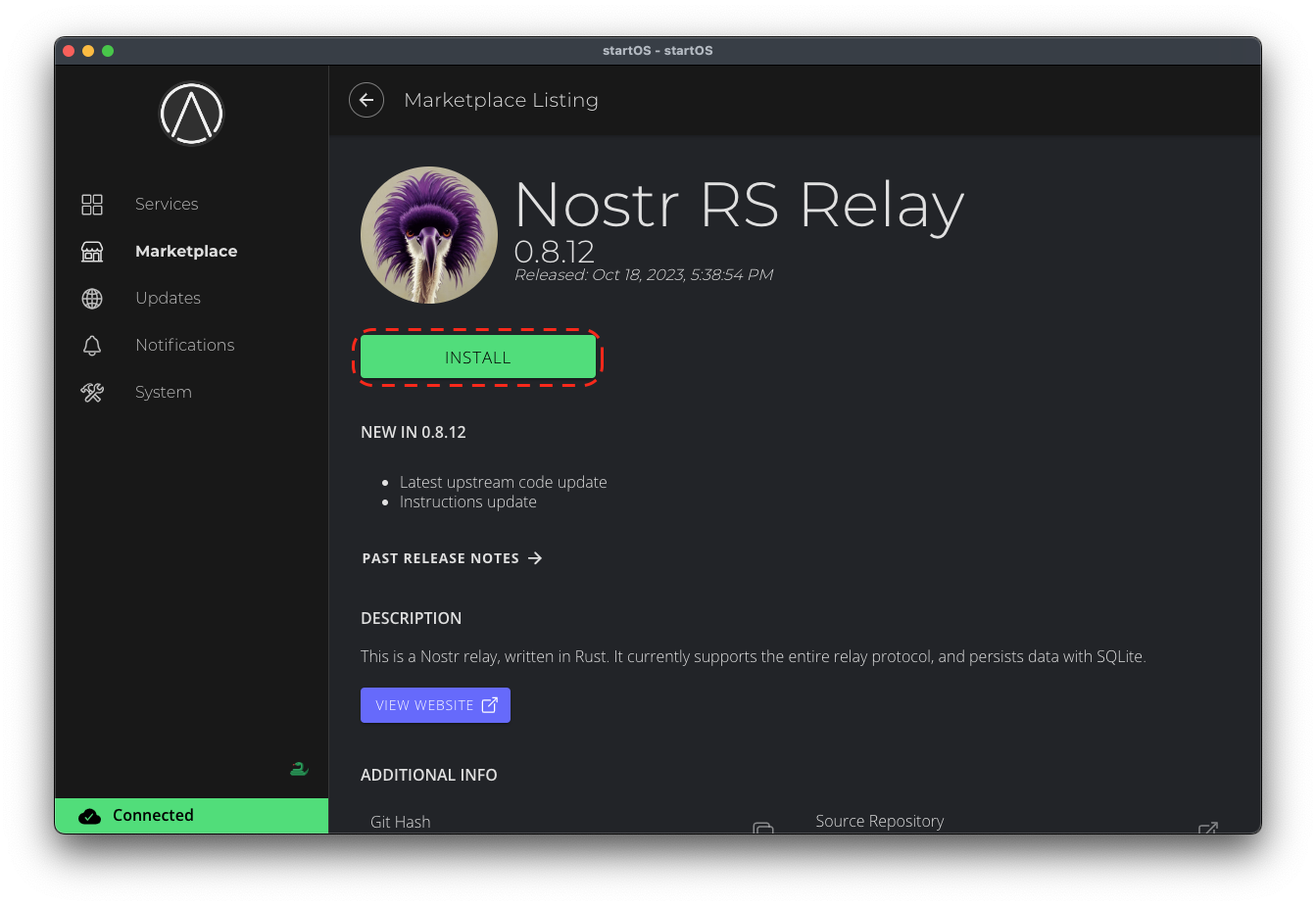1316x906 pixels.
Task: Open the View Website button
Action: tap(435, 704)
